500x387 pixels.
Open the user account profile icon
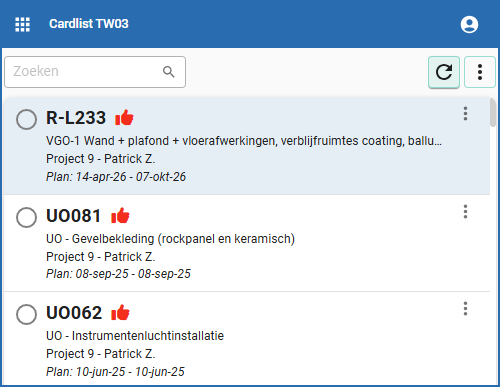click(x=469, y=24)
